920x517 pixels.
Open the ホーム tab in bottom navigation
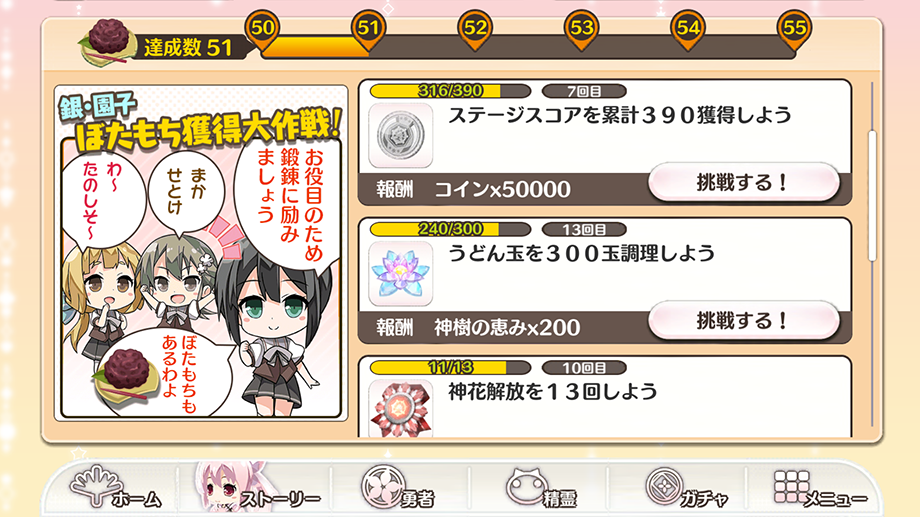click(114, 488)
